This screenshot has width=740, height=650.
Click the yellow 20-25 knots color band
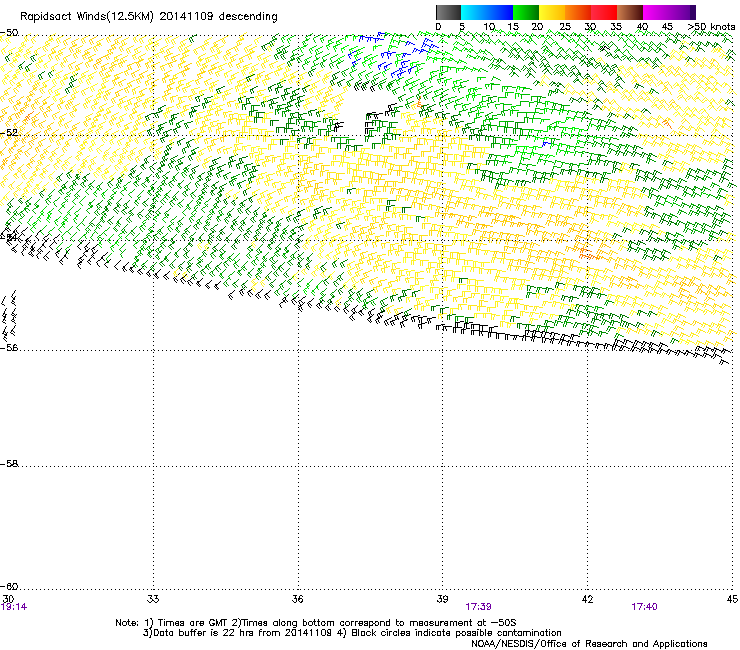(552, 12)
